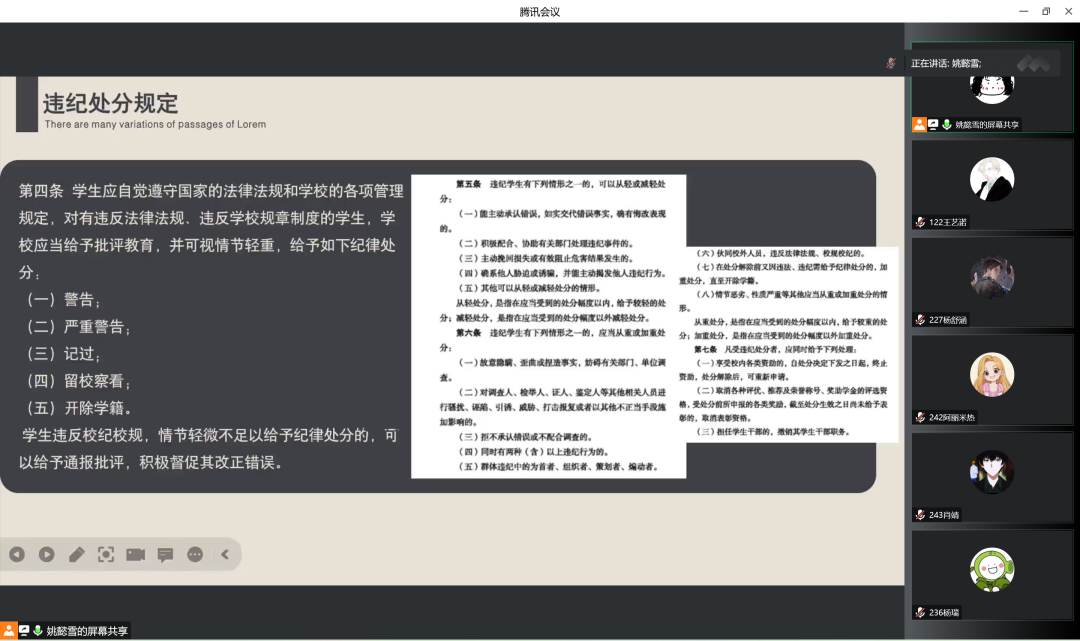Image resolution: width=1080 pixels, height=641 pixels.
Task: Select the pen annotation tool
Action: [76, 554]
